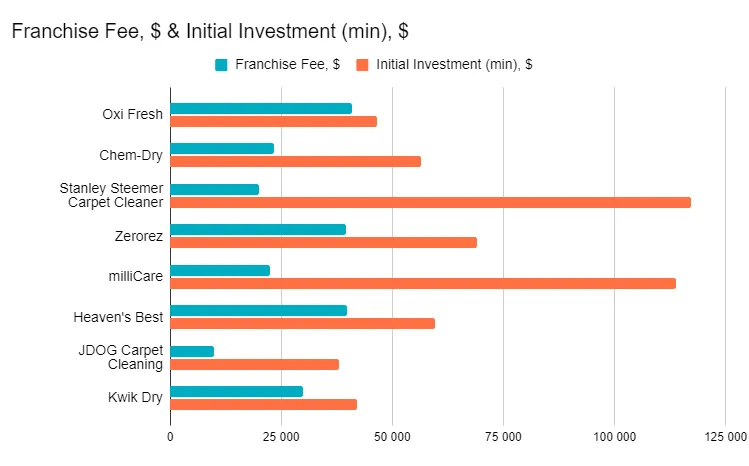Click Stanley Steemer orange investment bar

click(x=430, y=202)
